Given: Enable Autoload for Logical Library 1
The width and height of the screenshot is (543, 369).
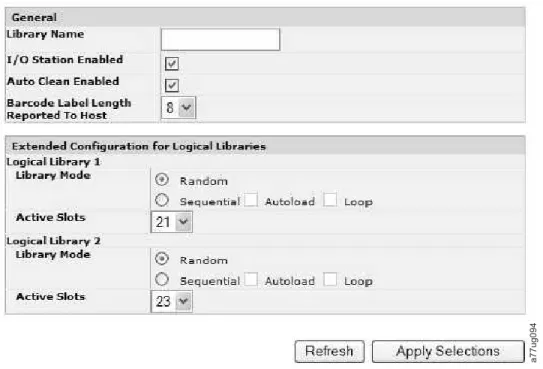Looking at the screenshot, I should click(x=251, y=200).
